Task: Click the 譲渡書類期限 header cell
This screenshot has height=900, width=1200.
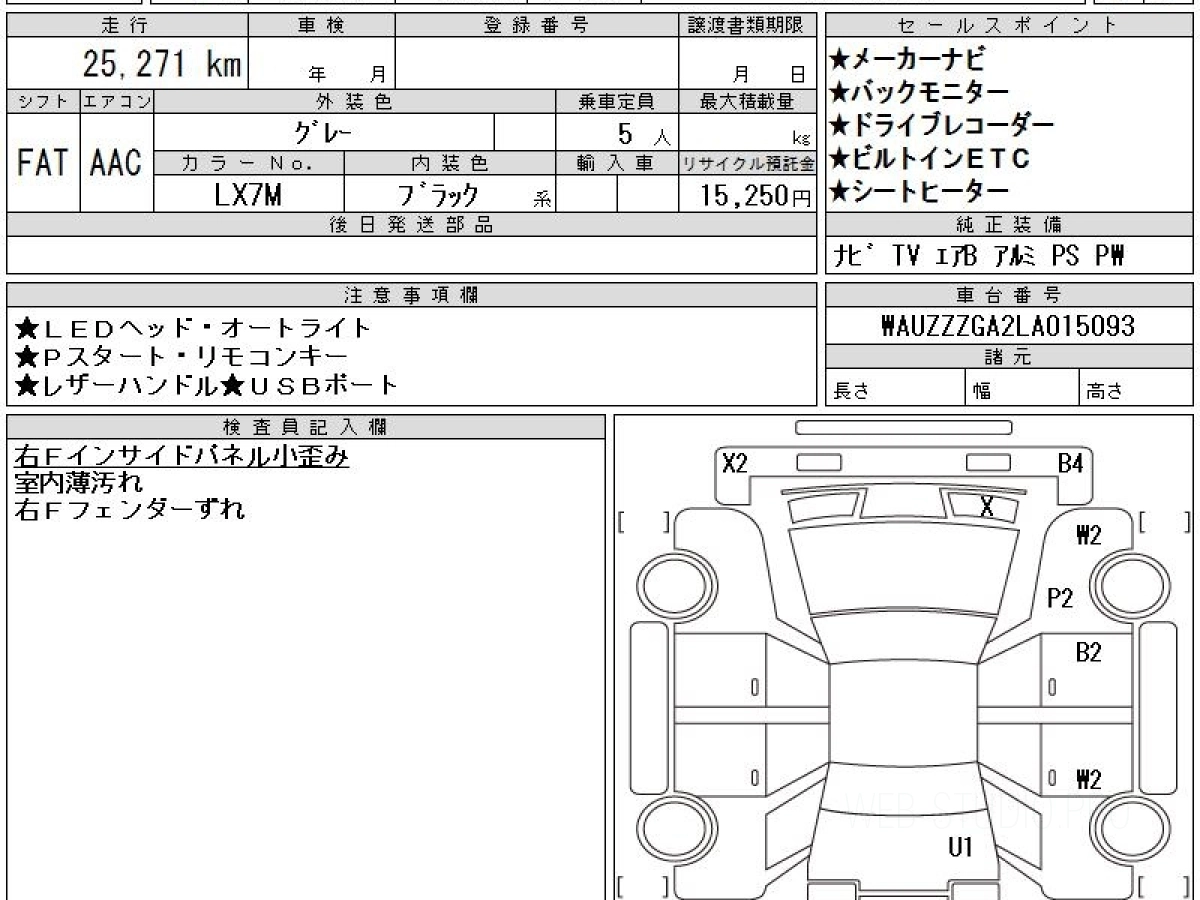Action: coord(748,26)
